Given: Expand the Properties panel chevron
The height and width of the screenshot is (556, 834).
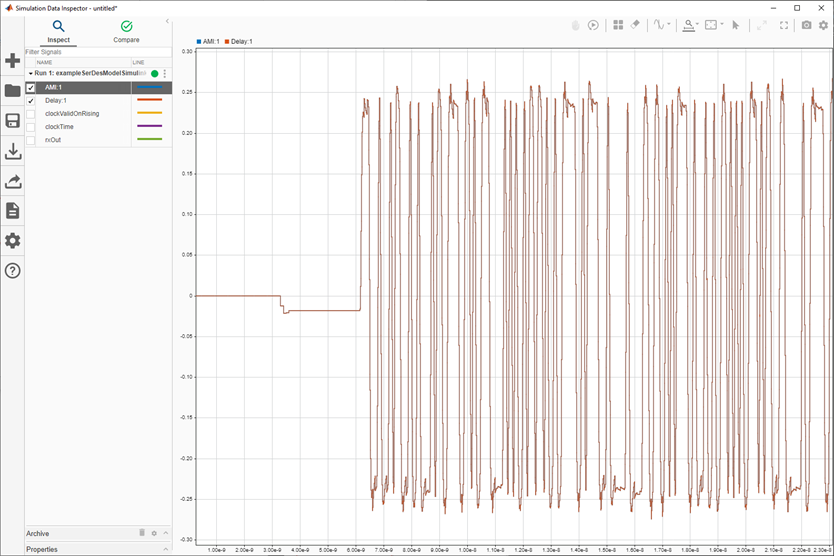Looking at the screenshot, I should tap(166, 549).
